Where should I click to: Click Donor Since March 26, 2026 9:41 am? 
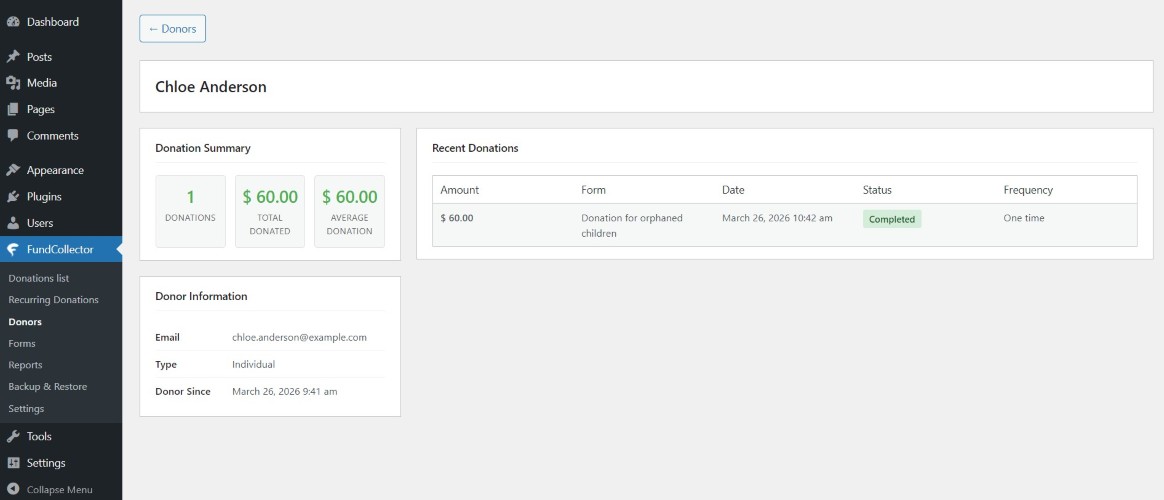(x=284, y=391)
